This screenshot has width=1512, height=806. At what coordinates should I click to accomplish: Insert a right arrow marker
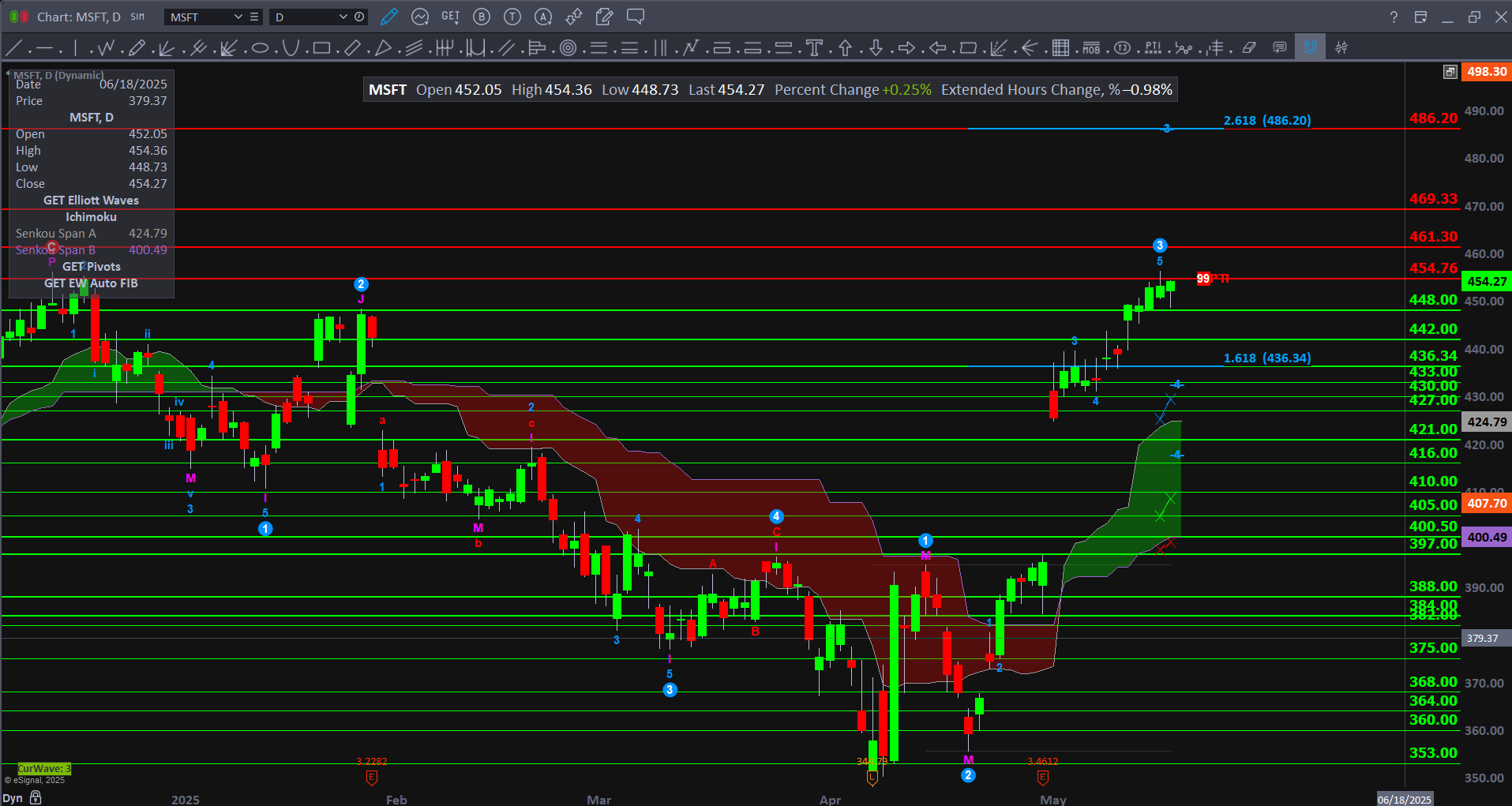[x=907, y=48]
